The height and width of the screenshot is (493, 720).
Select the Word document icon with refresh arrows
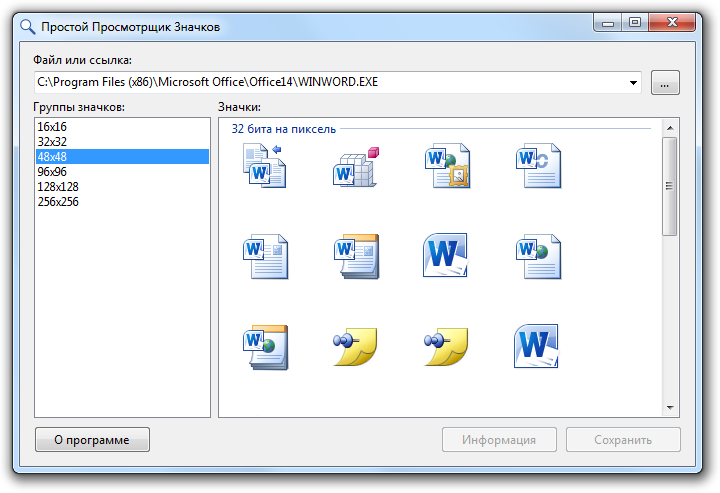click(538, 166)
